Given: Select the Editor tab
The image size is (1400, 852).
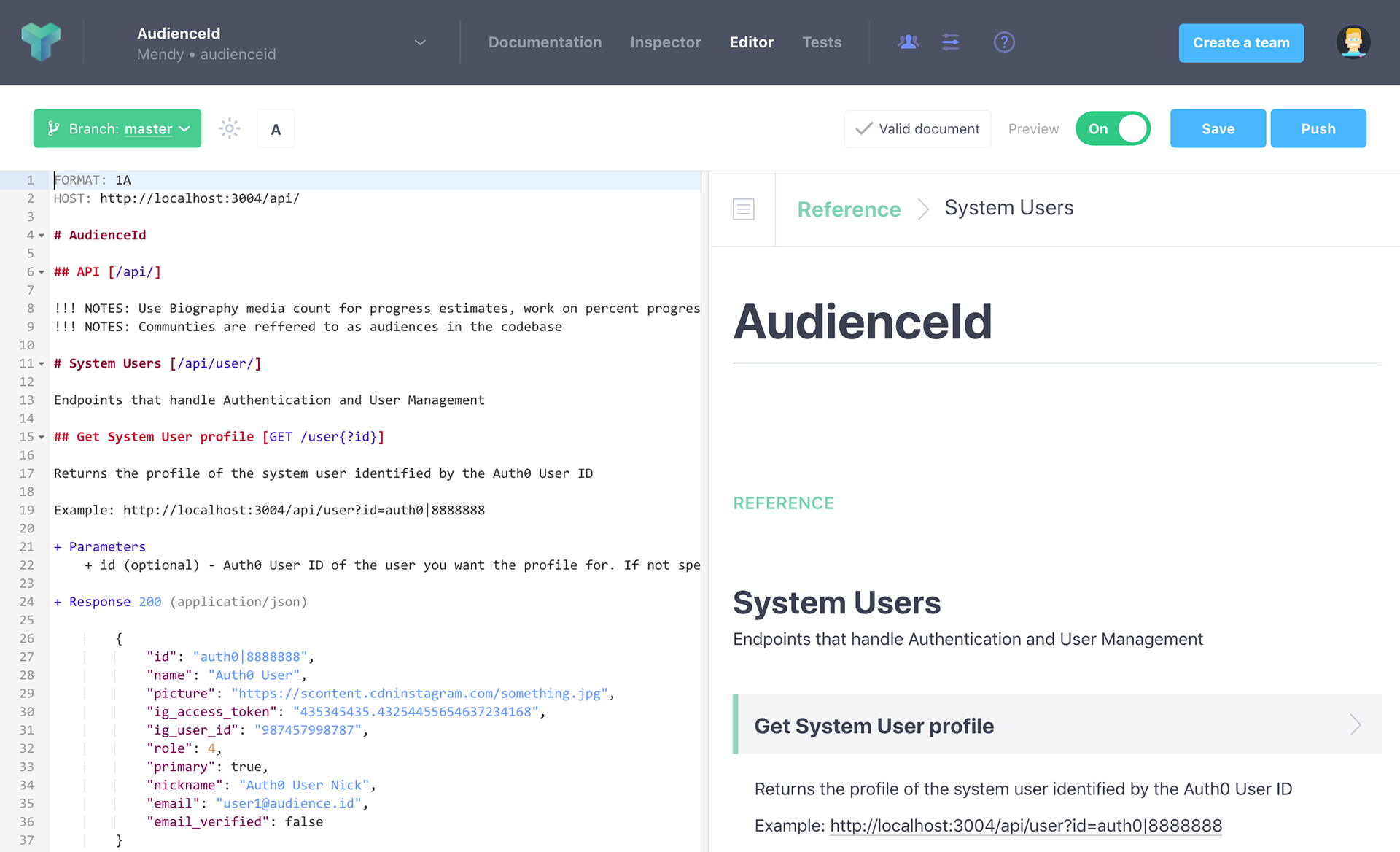Looking at the screenshot, I should point(751,42).
